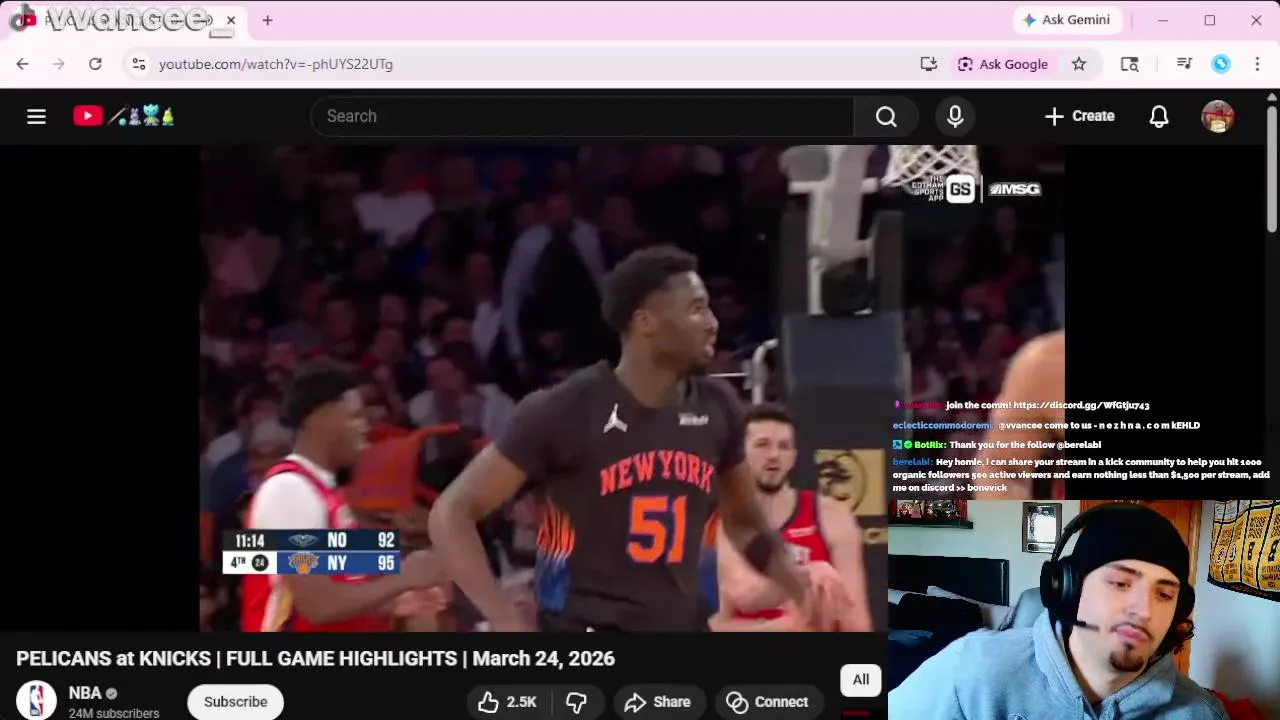
Task: Go forward in browser history
Action: click(58, 64)
